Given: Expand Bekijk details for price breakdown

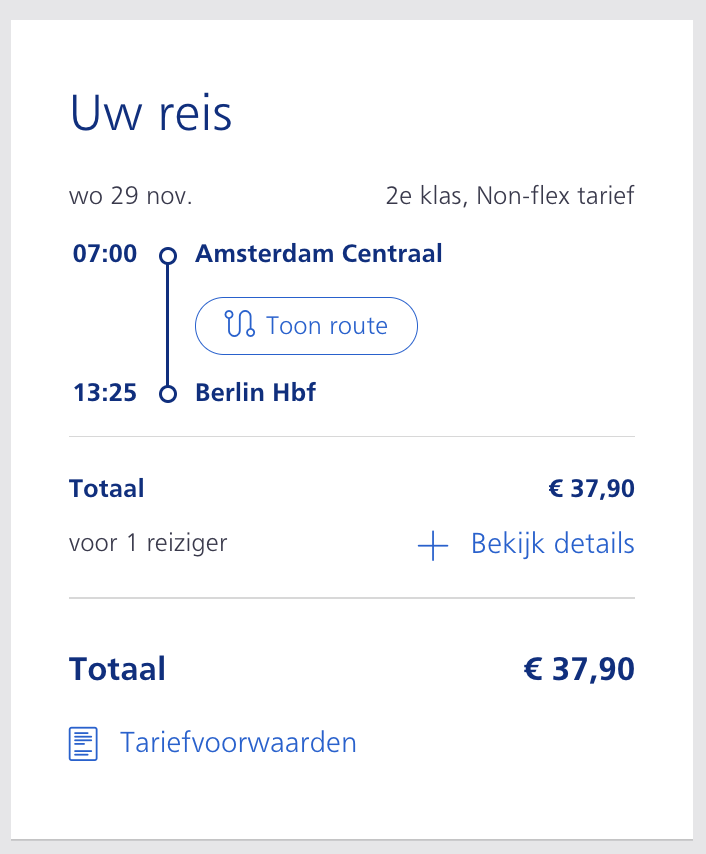Looking at the screenshot, I should [526, 544].
